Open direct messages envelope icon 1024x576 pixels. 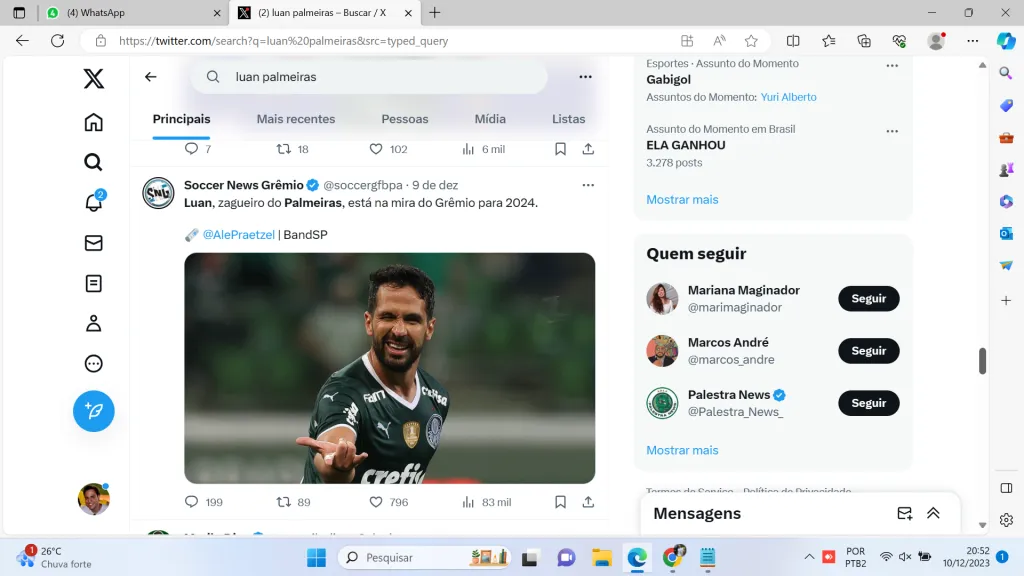93,243
